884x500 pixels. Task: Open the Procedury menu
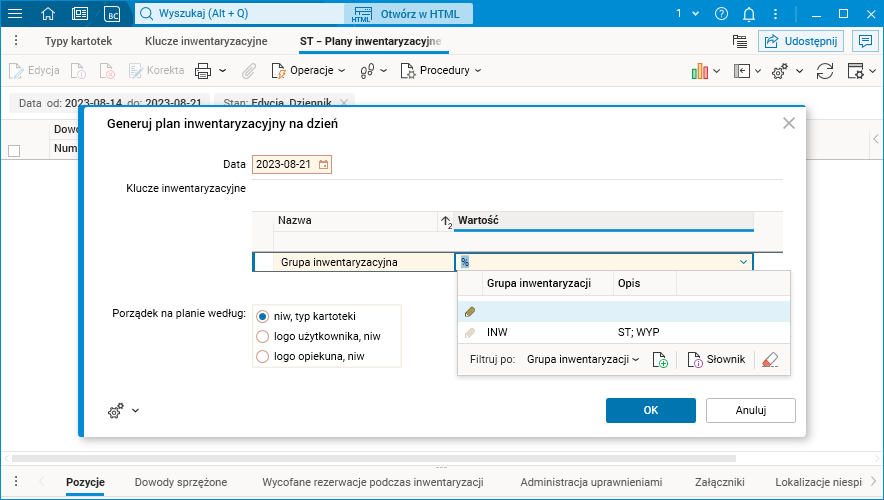pyautogui.click(x=441, y=70)
